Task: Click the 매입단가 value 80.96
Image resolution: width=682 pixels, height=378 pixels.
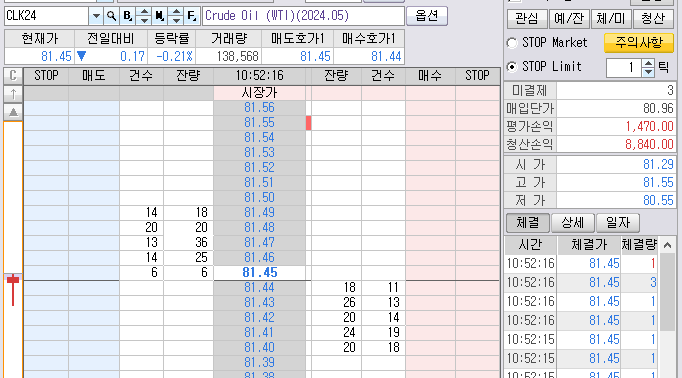Action: tap(616, 109)
